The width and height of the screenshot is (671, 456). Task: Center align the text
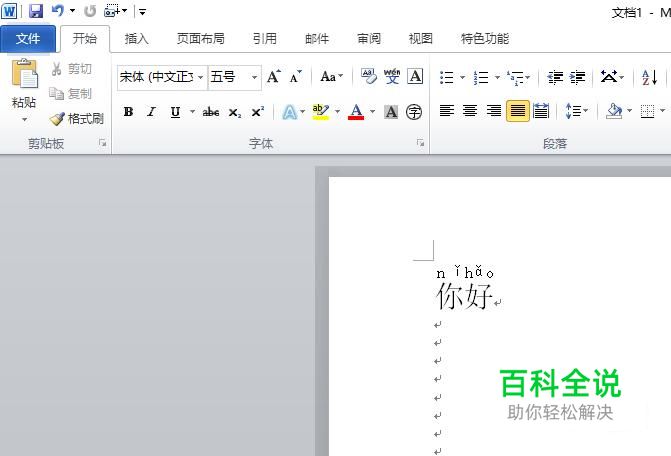point(470,111)
